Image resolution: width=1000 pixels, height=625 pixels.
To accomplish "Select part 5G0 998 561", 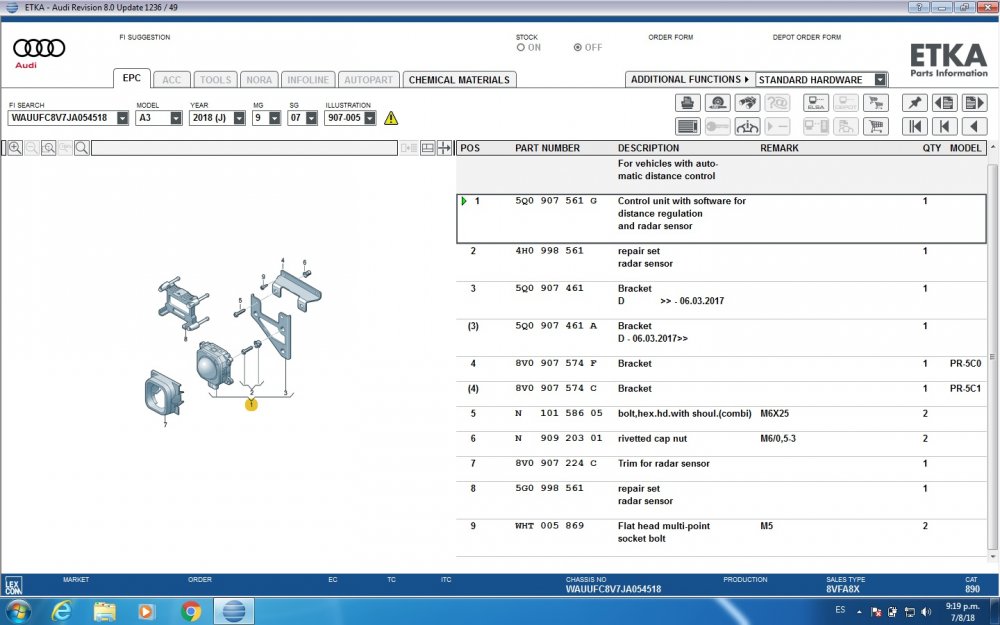I will (x=549, y=488).
